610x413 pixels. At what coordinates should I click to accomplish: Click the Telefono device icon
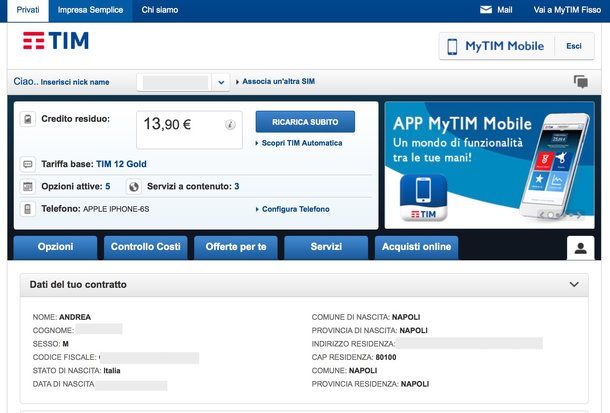(x=28, y=209)
